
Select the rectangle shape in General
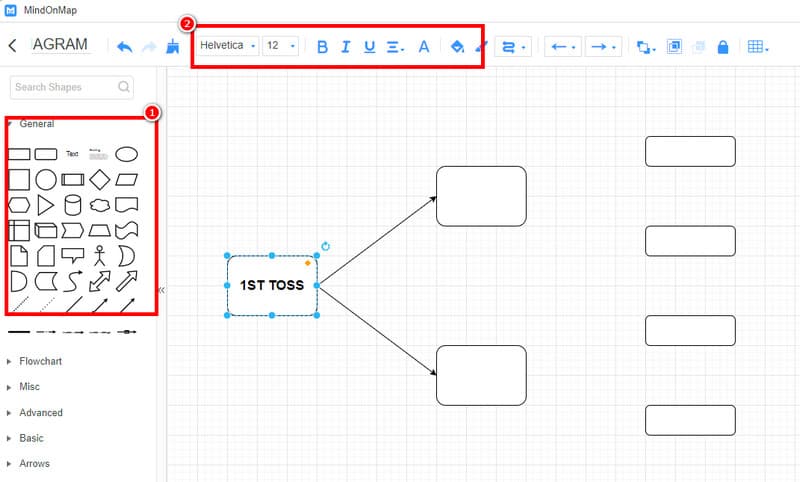click(x=19, y=154)
